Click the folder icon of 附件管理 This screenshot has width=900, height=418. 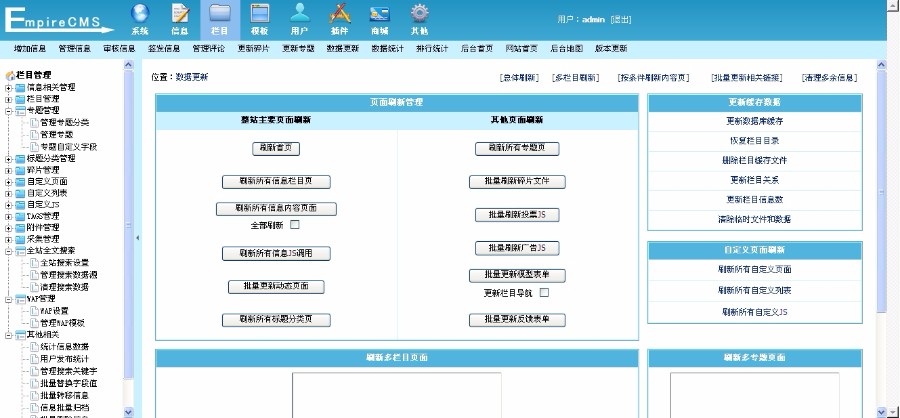(x=20, y=228)
